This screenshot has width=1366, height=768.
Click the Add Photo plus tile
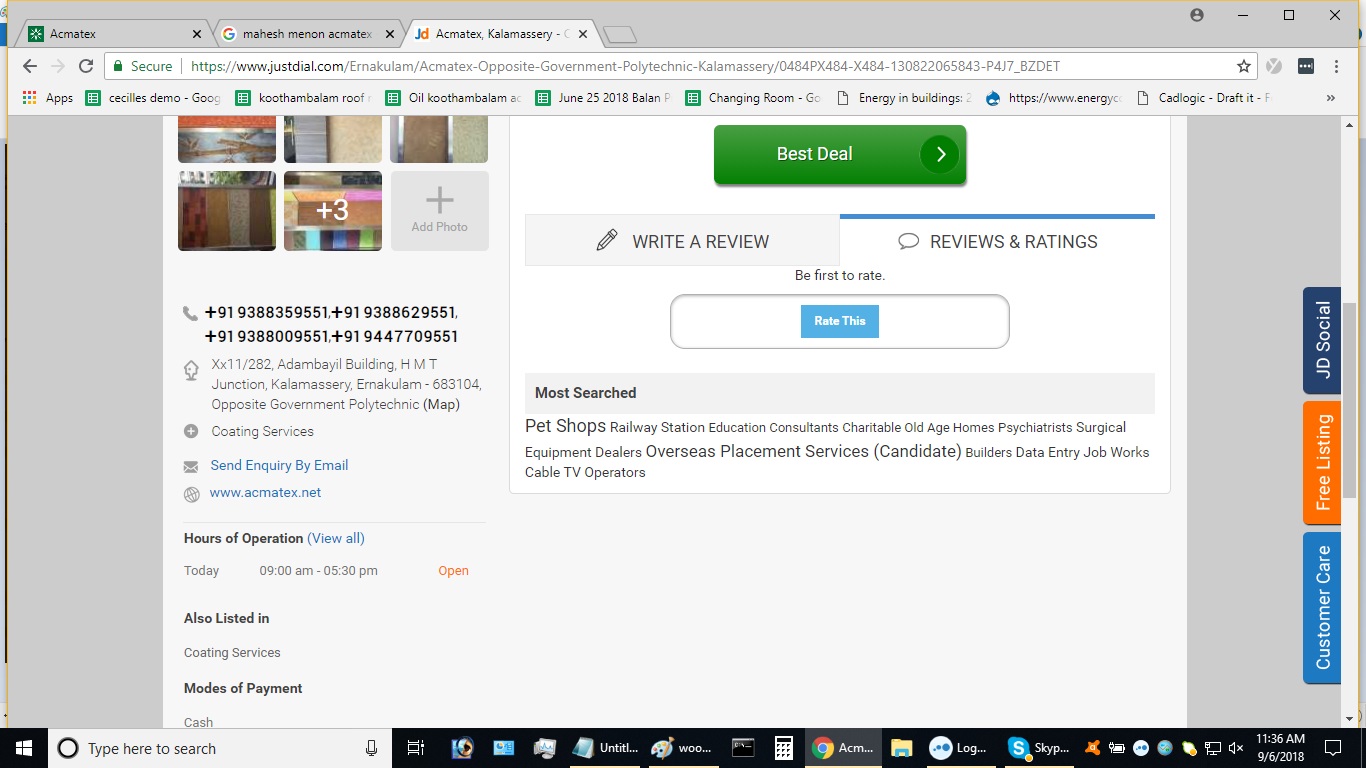click(439, 210)
